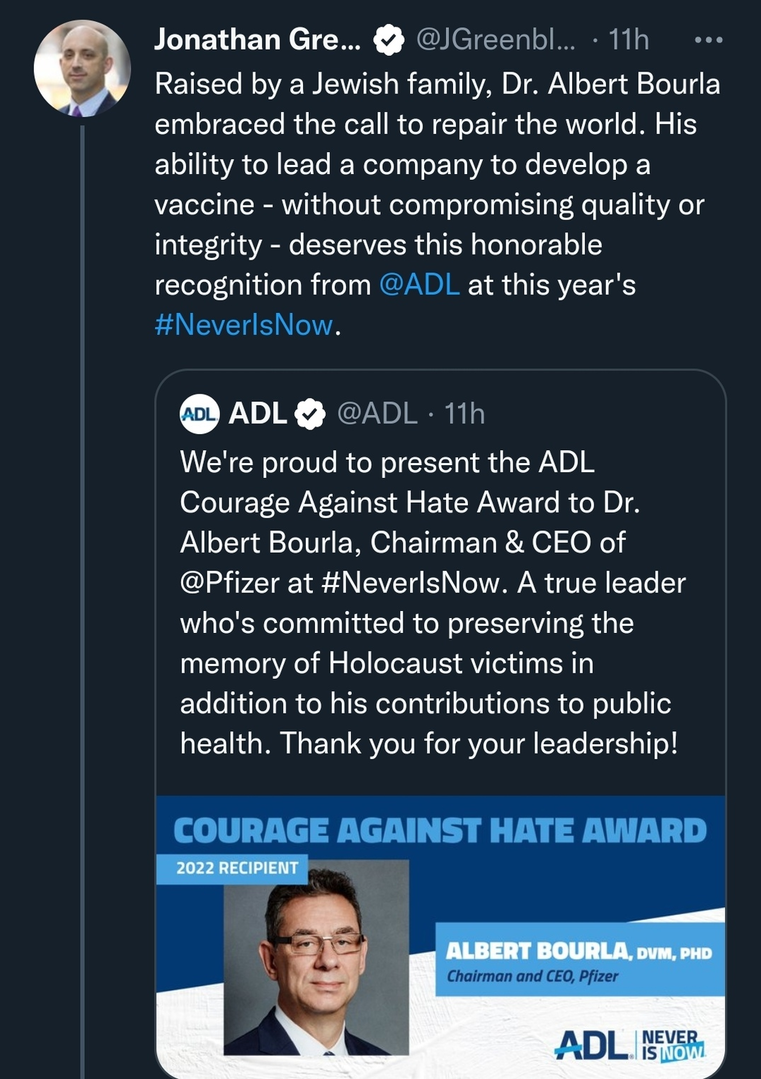The width and height of the screenshot is (761, 1079).
Task: Click the 11h timestamp on Jonathan's tweet
Action: 628,40
